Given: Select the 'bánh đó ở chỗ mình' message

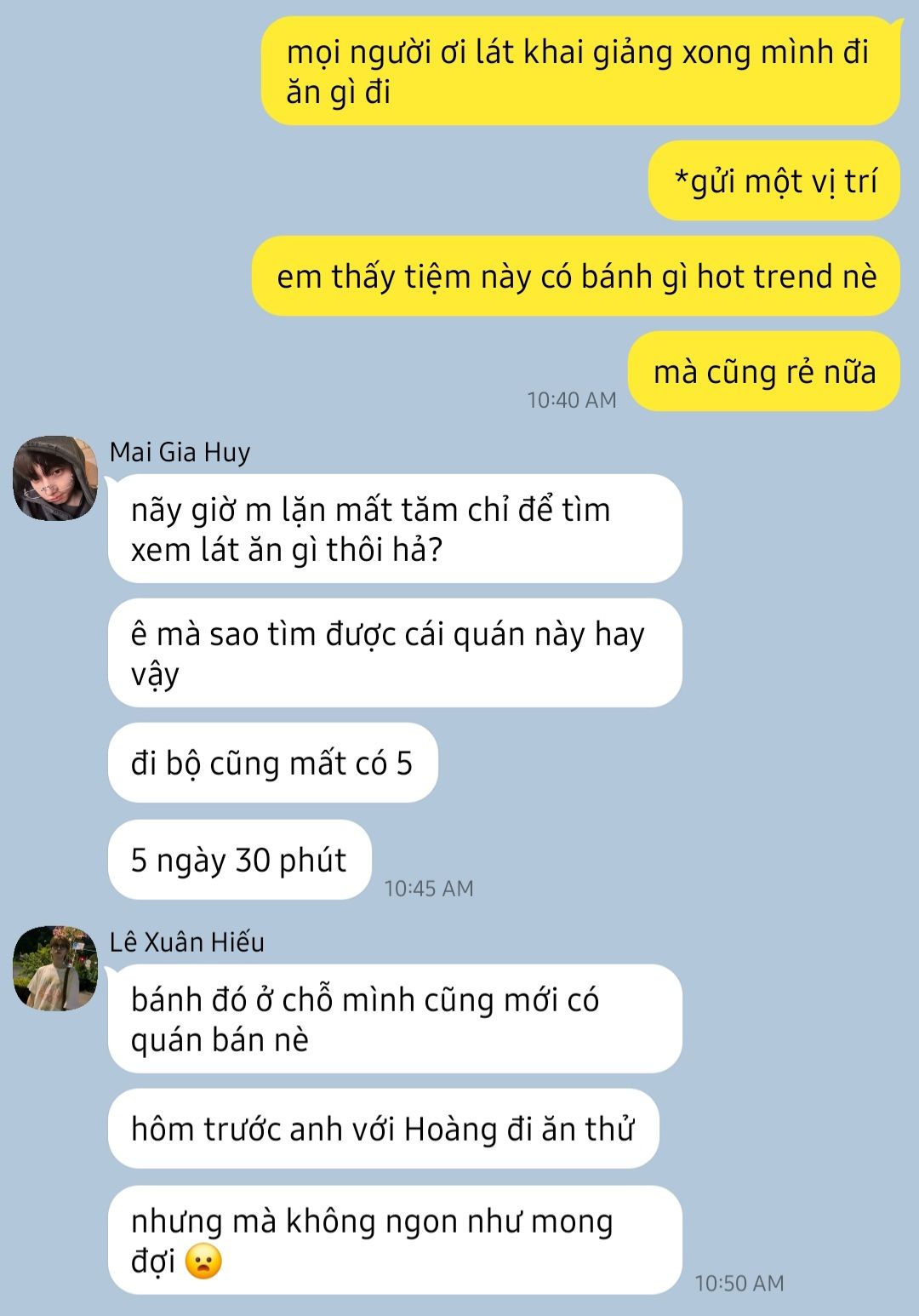Looking at the screenshot, I should point(395,1019).
